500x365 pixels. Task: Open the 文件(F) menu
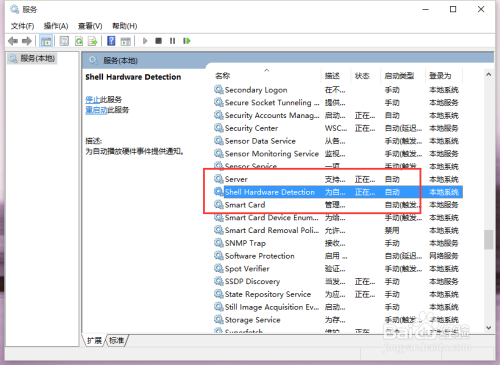22,26
